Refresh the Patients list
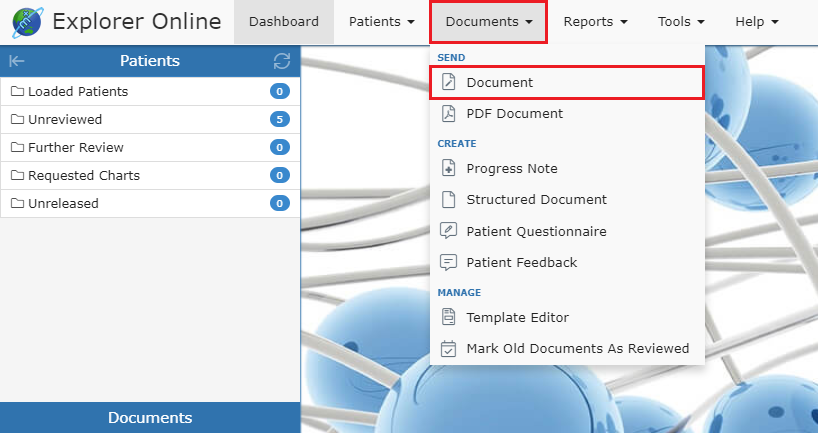 (x=282, y=61)
